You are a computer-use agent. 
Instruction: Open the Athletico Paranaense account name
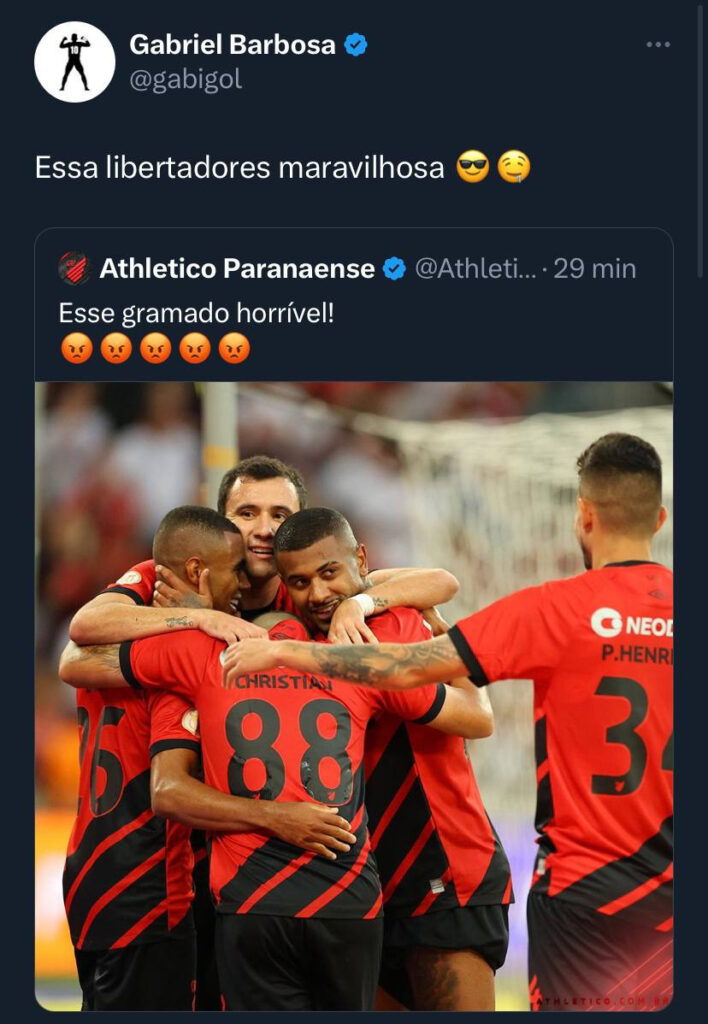[x=237, y=268]
